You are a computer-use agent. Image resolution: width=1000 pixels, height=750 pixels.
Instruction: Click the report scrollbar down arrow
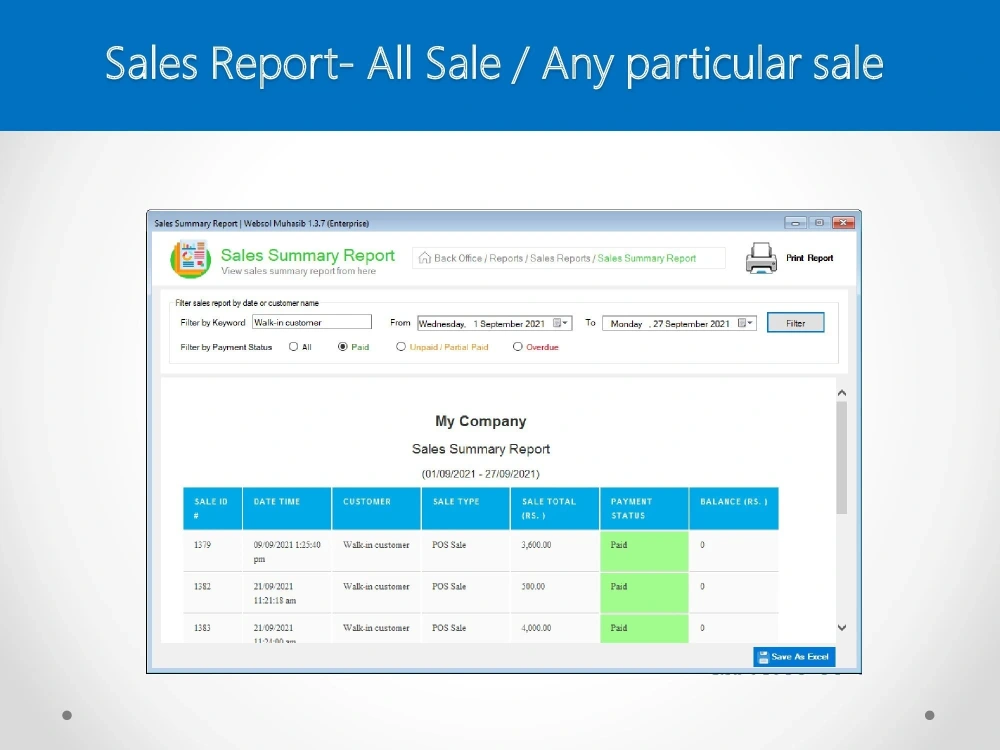coord(842,628)
